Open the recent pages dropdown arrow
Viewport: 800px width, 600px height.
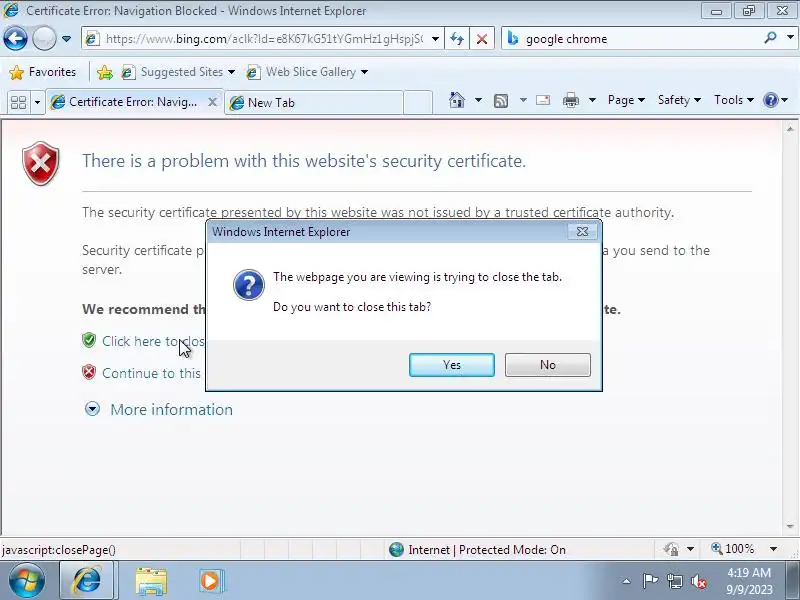66,39
